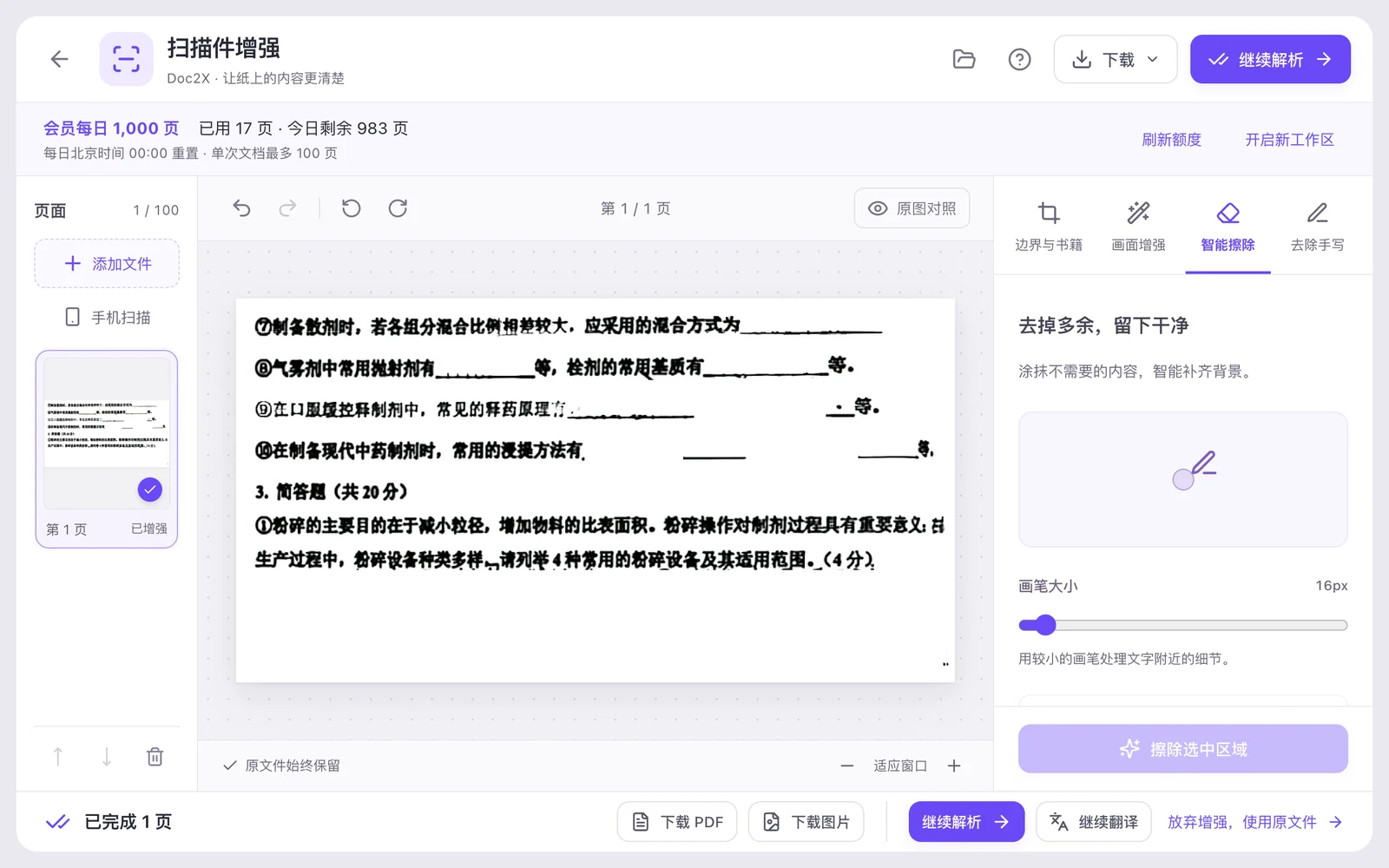Move page up with up arrow
Viewport: 1389px width, 868px height.
(57, 757)
